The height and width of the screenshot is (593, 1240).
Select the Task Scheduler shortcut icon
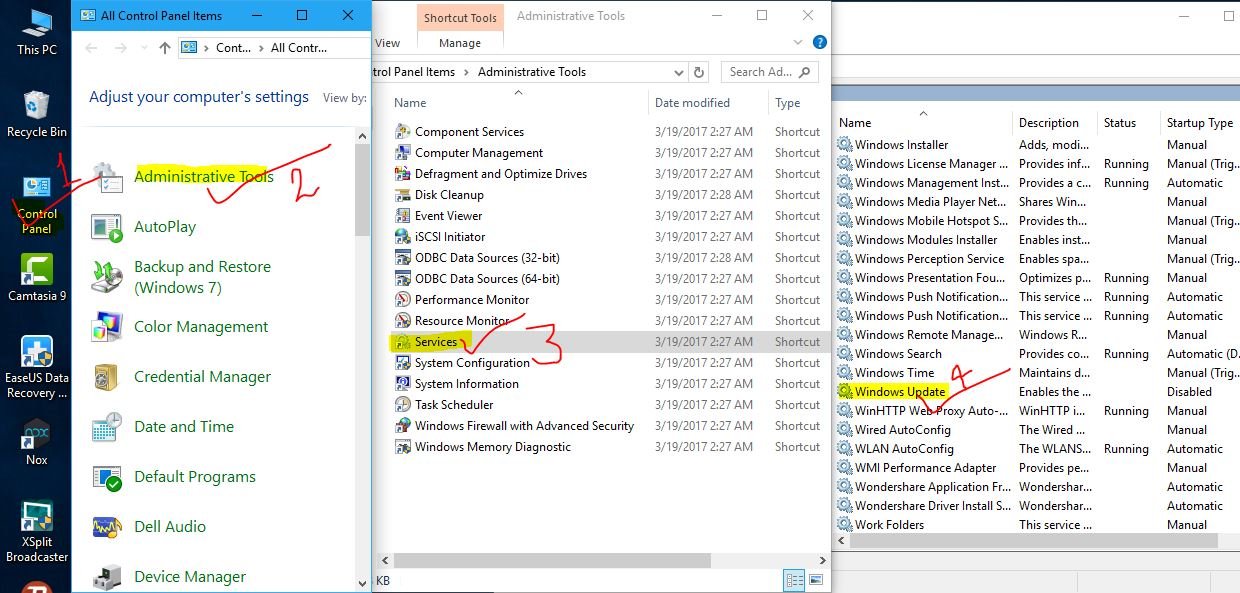click(x=402, y=404)
